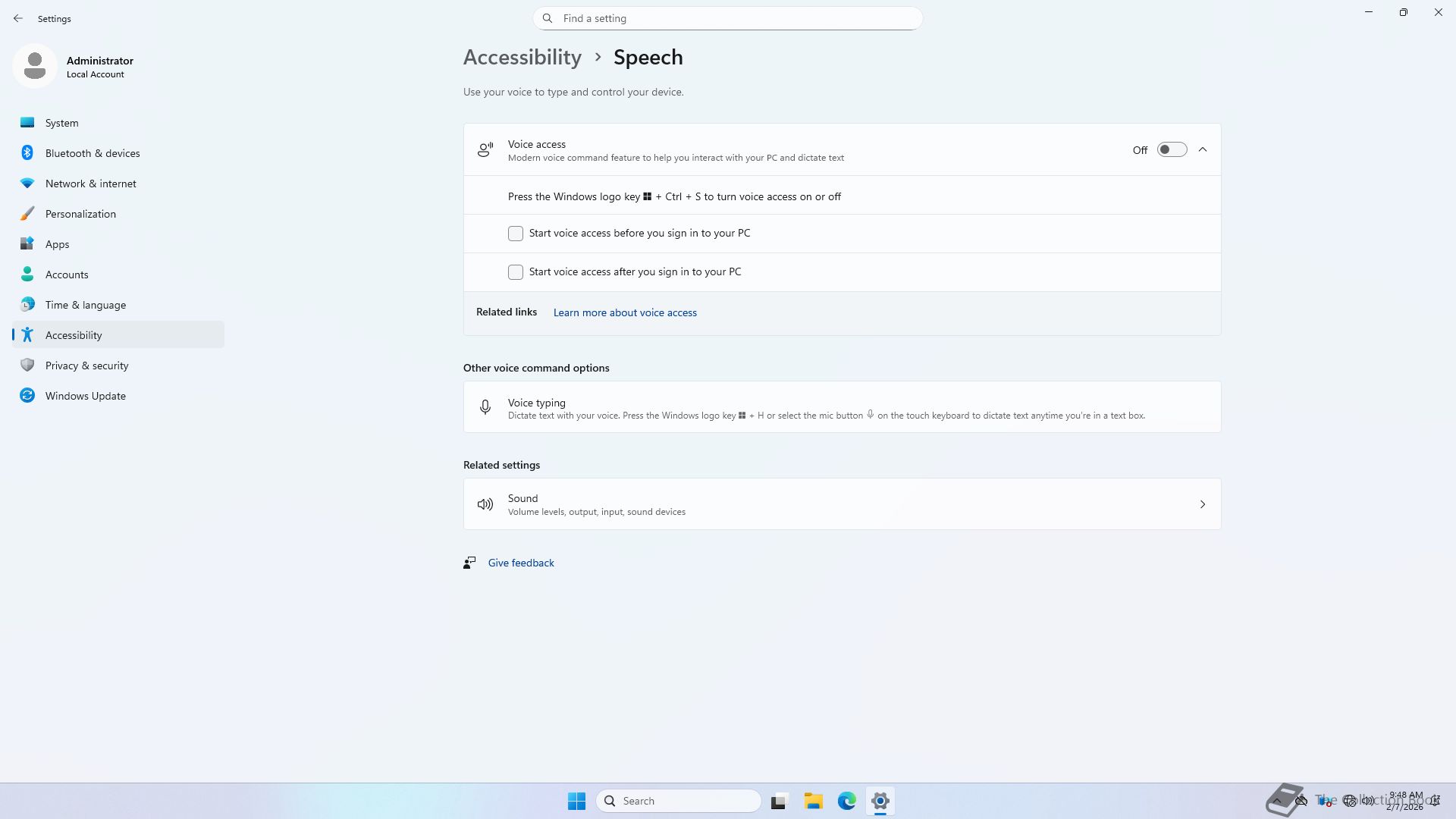Open Sound related settings chevron
Viewport: 1456px width, 819px height.
1203,504
